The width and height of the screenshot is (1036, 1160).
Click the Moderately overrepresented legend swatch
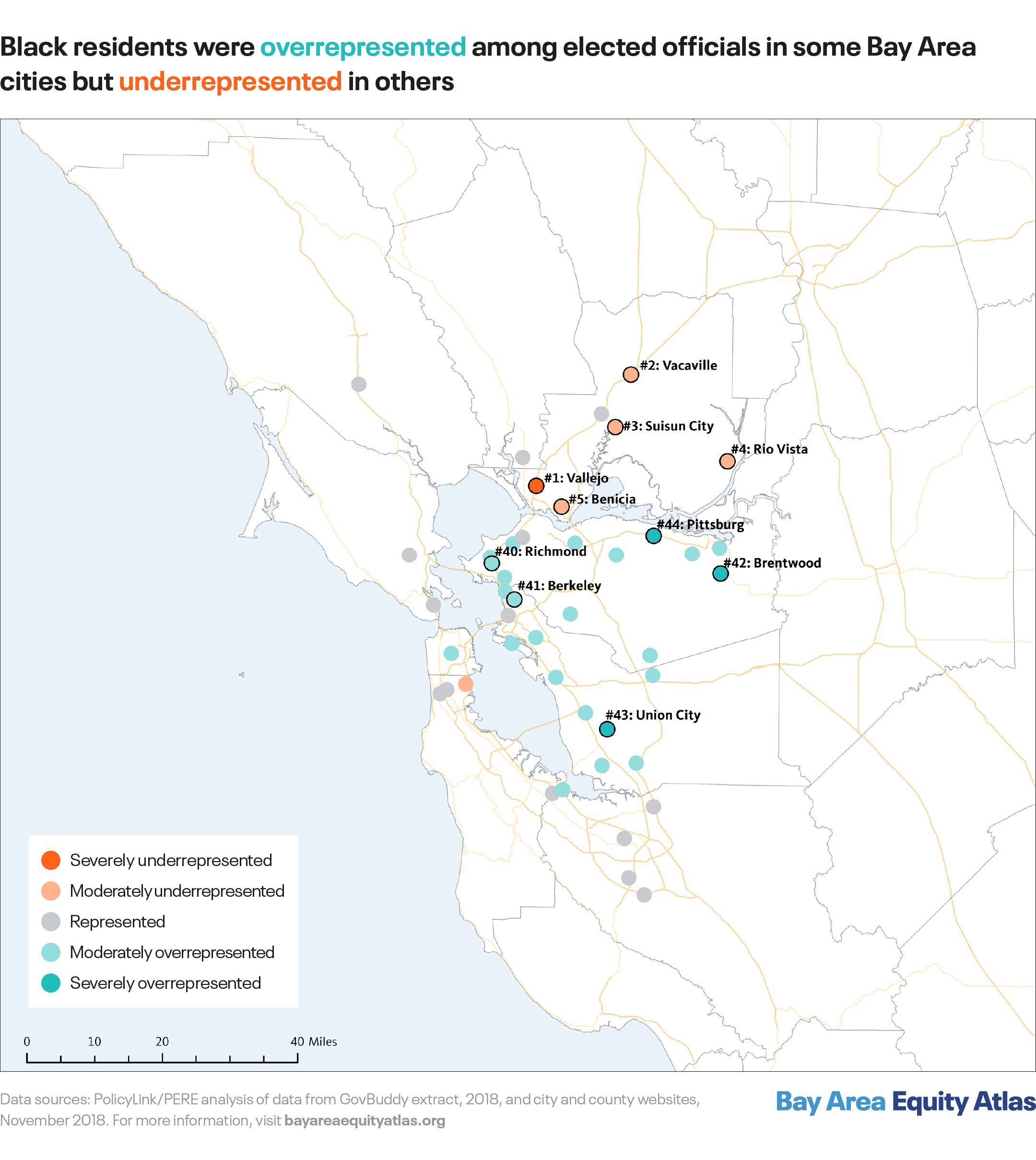pyautogui.click(x=51, y=952)
